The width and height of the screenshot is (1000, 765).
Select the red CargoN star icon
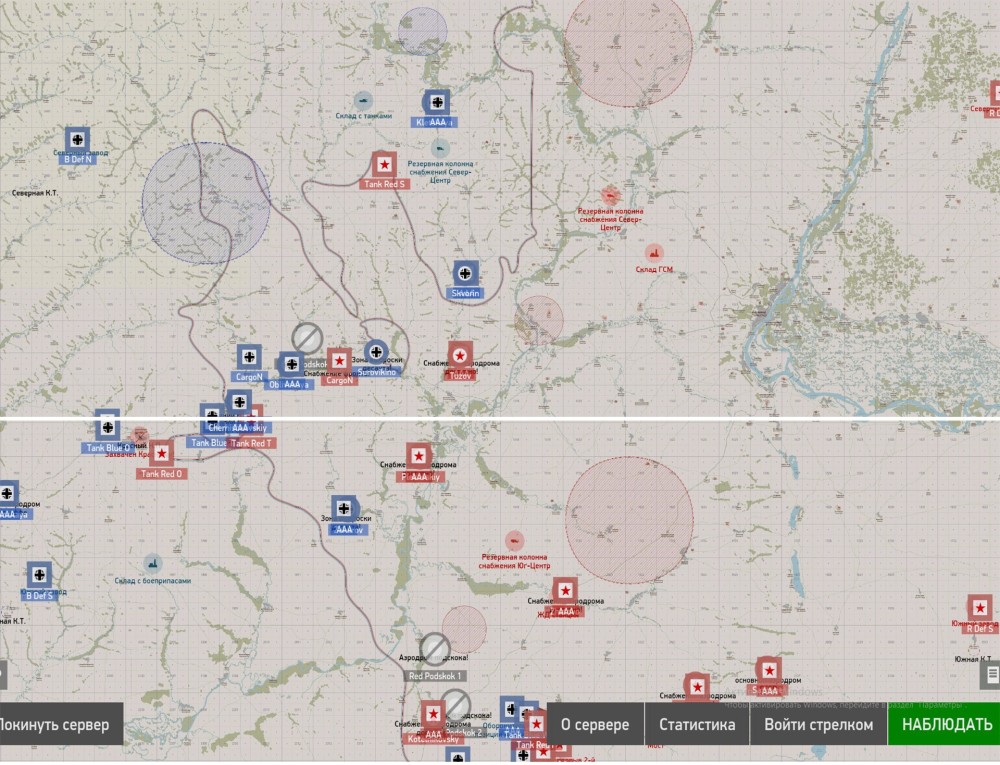tap(339, 361)
